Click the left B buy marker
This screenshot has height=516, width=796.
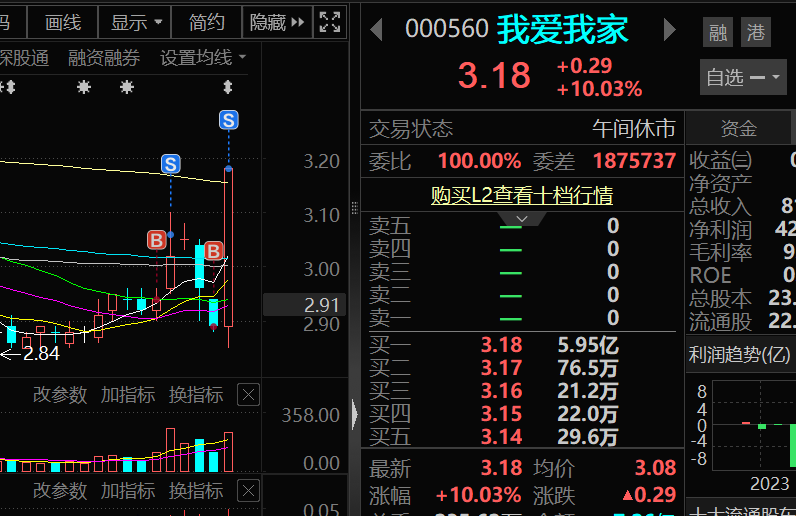(156, 240)
